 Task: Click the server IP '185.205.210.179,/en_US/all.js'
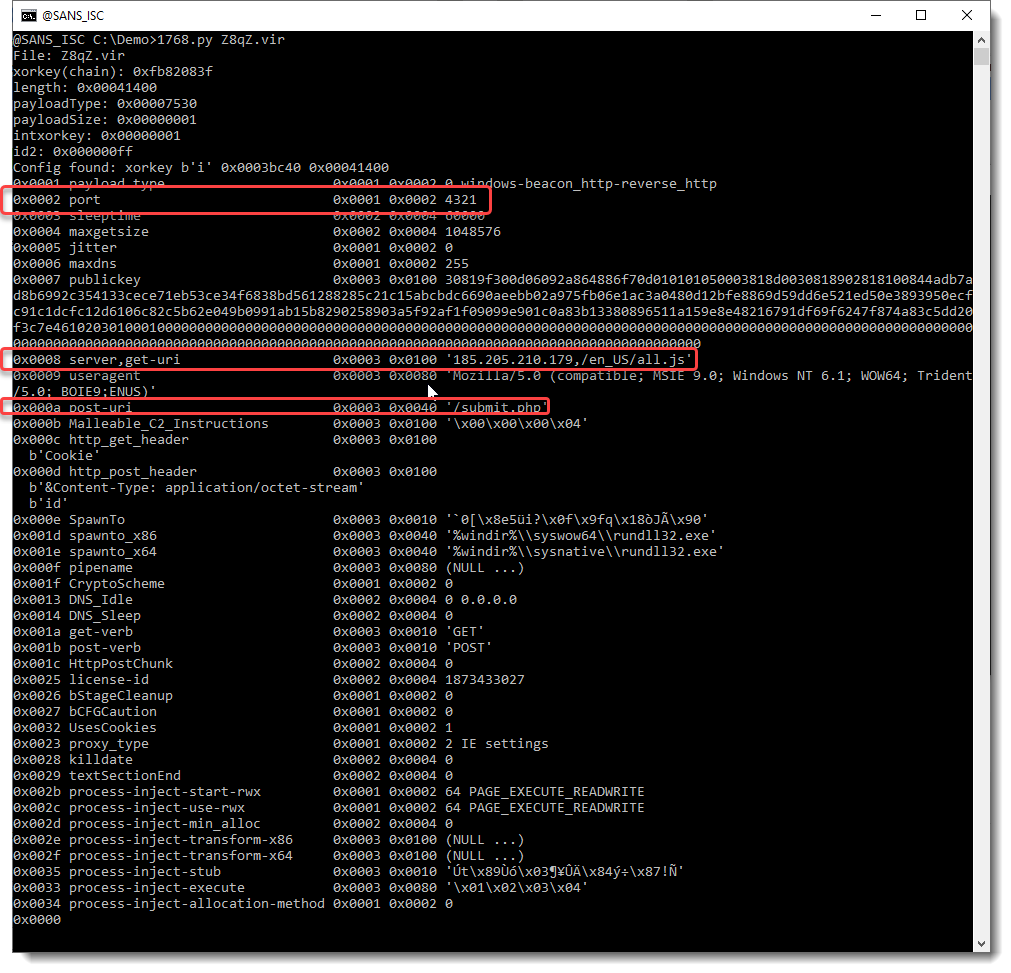(569, 360)
